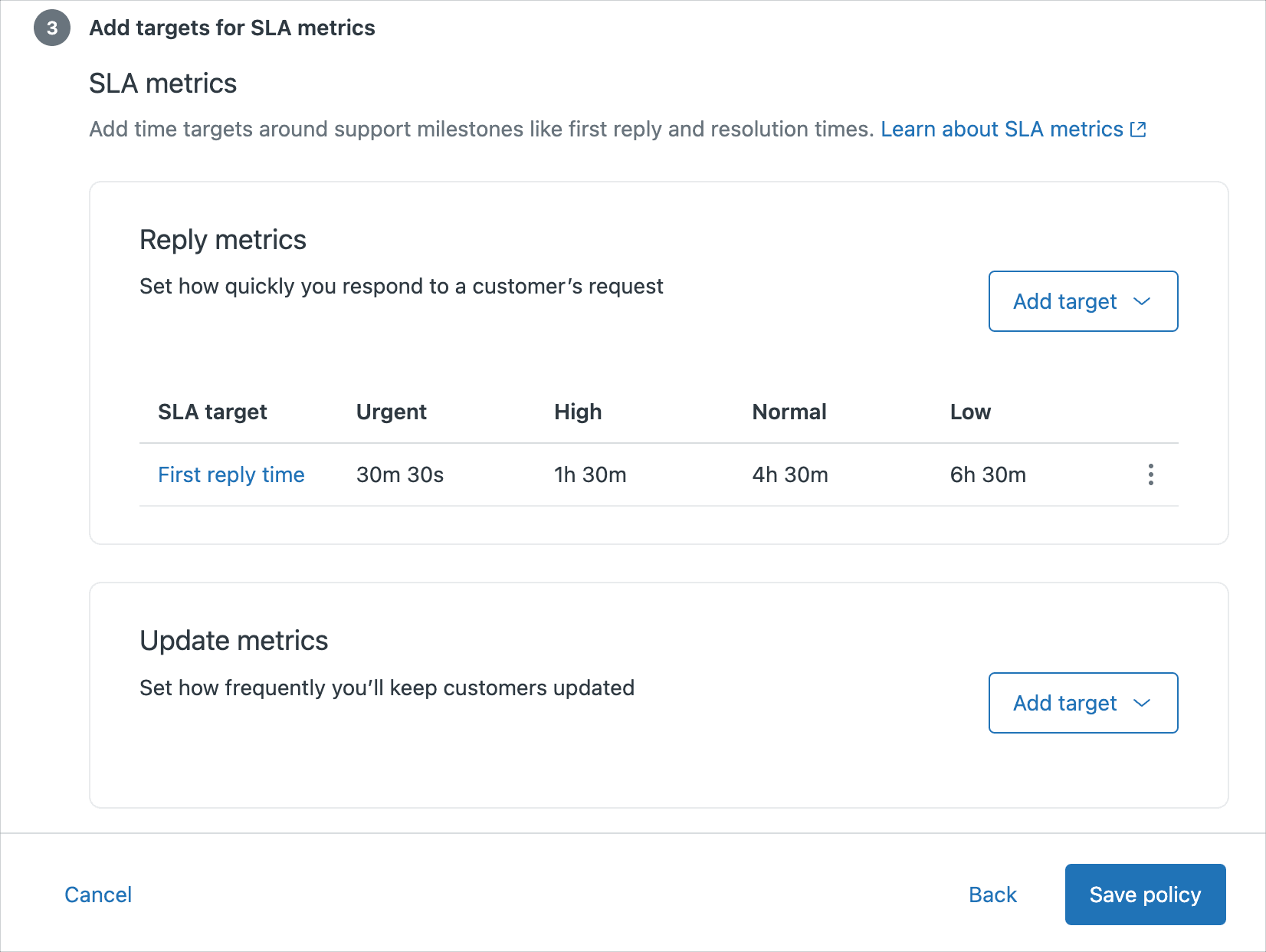Click the chevron on Reply metrics Add target

1142,302
